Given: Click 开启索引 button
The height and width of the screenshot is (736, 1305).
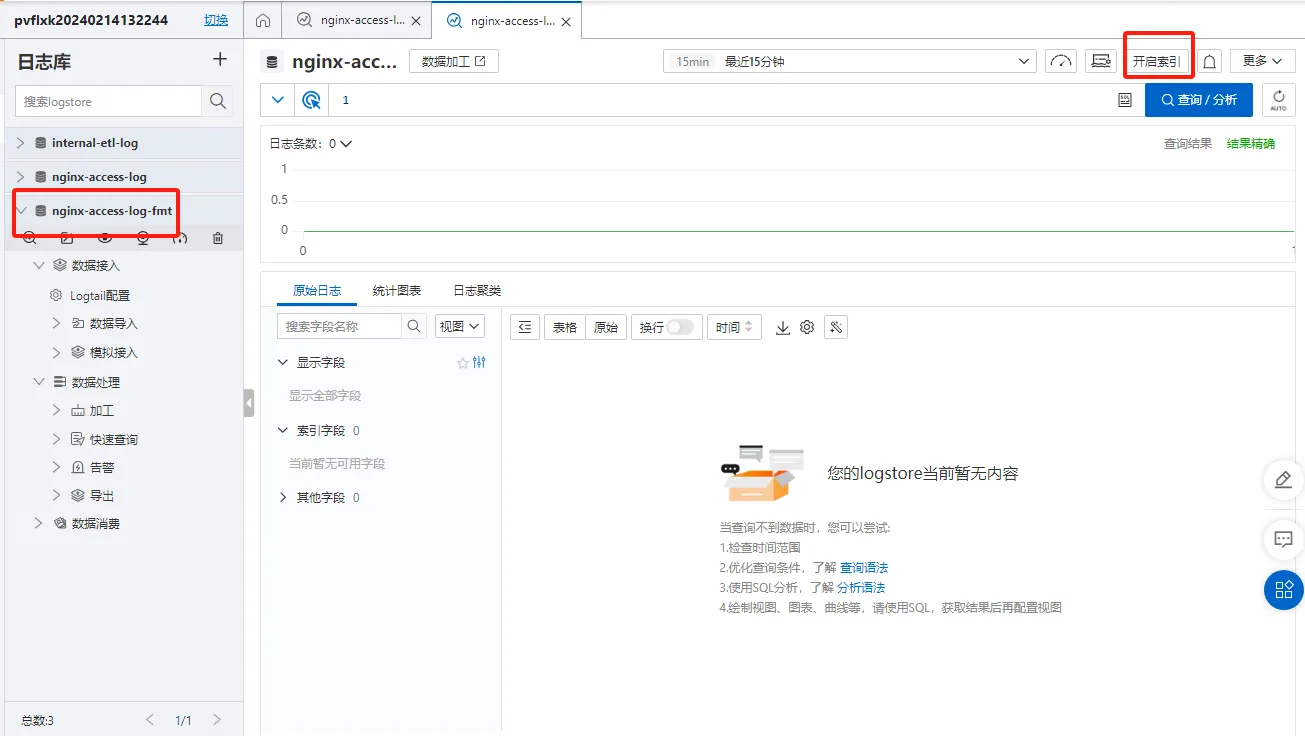Looking at the screenshot, I should point(1156,62).
